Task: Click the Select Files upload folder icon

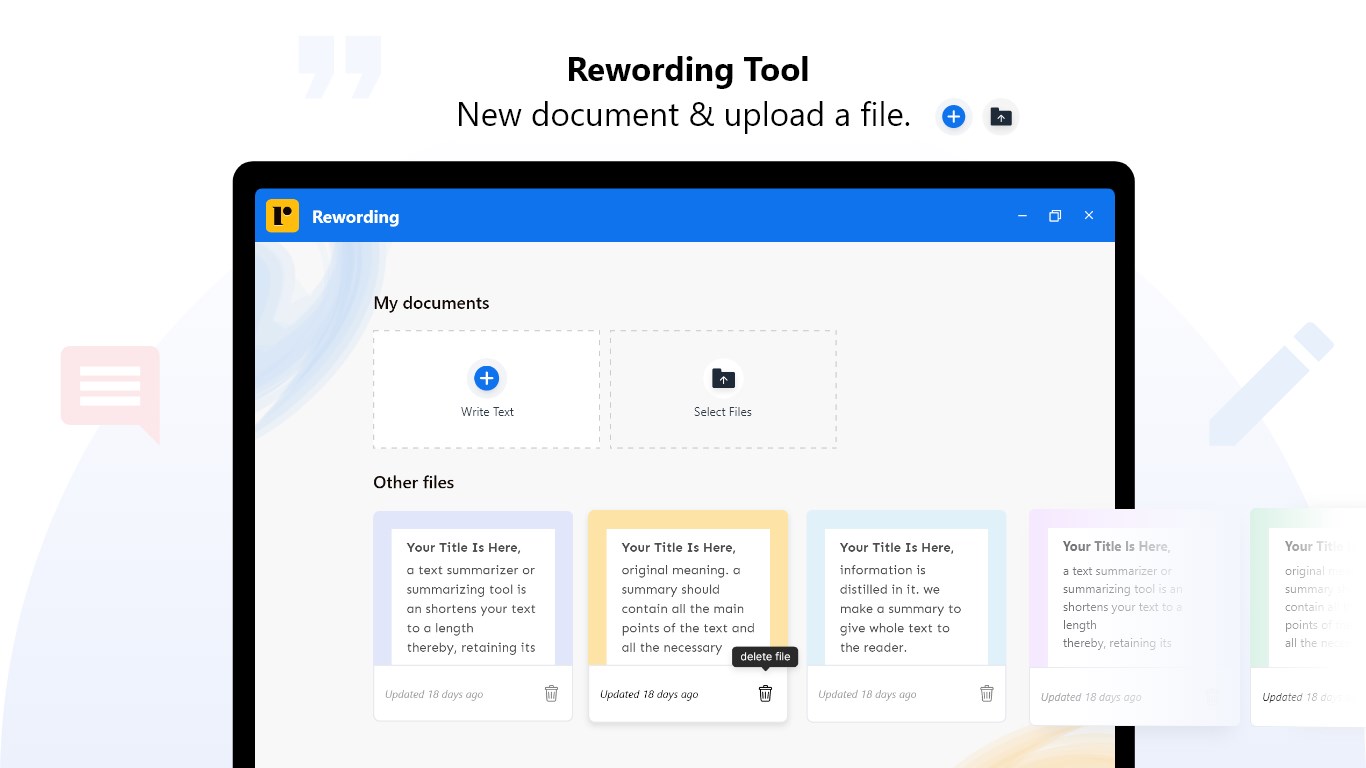Action: (x=723, y=378)
